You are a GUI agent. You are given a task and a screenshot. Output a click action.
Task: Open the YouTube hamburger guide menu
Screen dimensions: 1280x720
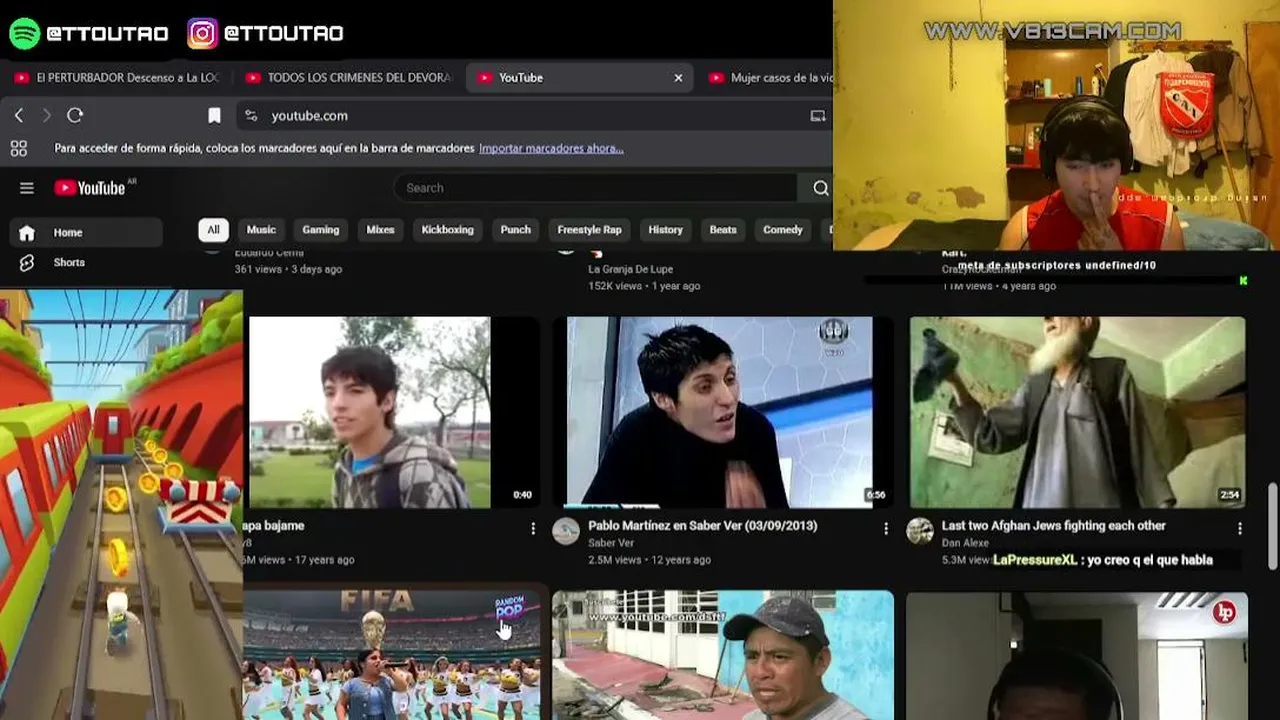pyautogui.click(x=27, y=188)
